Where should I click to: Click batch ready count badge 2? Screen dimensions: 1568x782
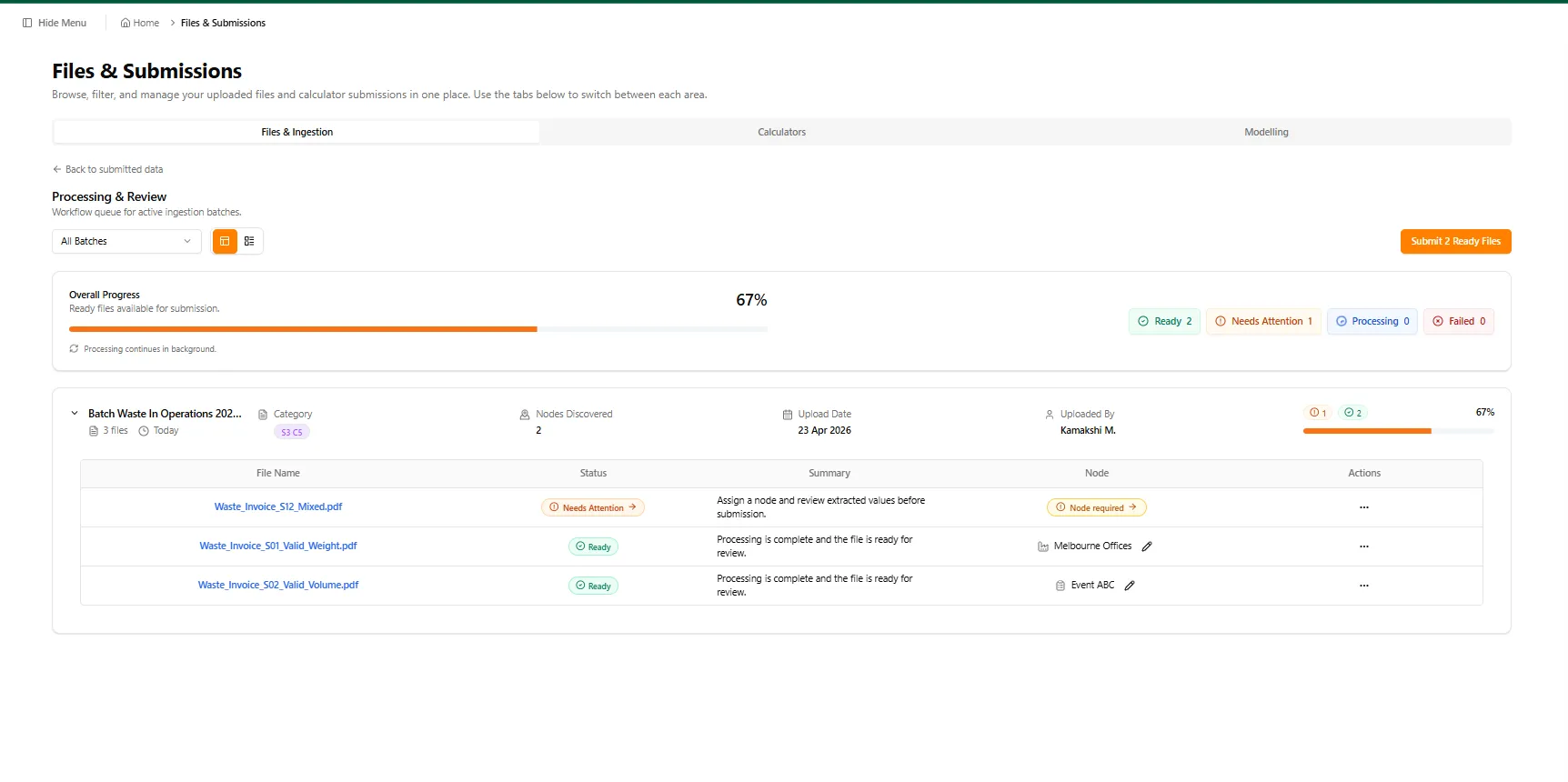coord(1352,413)
